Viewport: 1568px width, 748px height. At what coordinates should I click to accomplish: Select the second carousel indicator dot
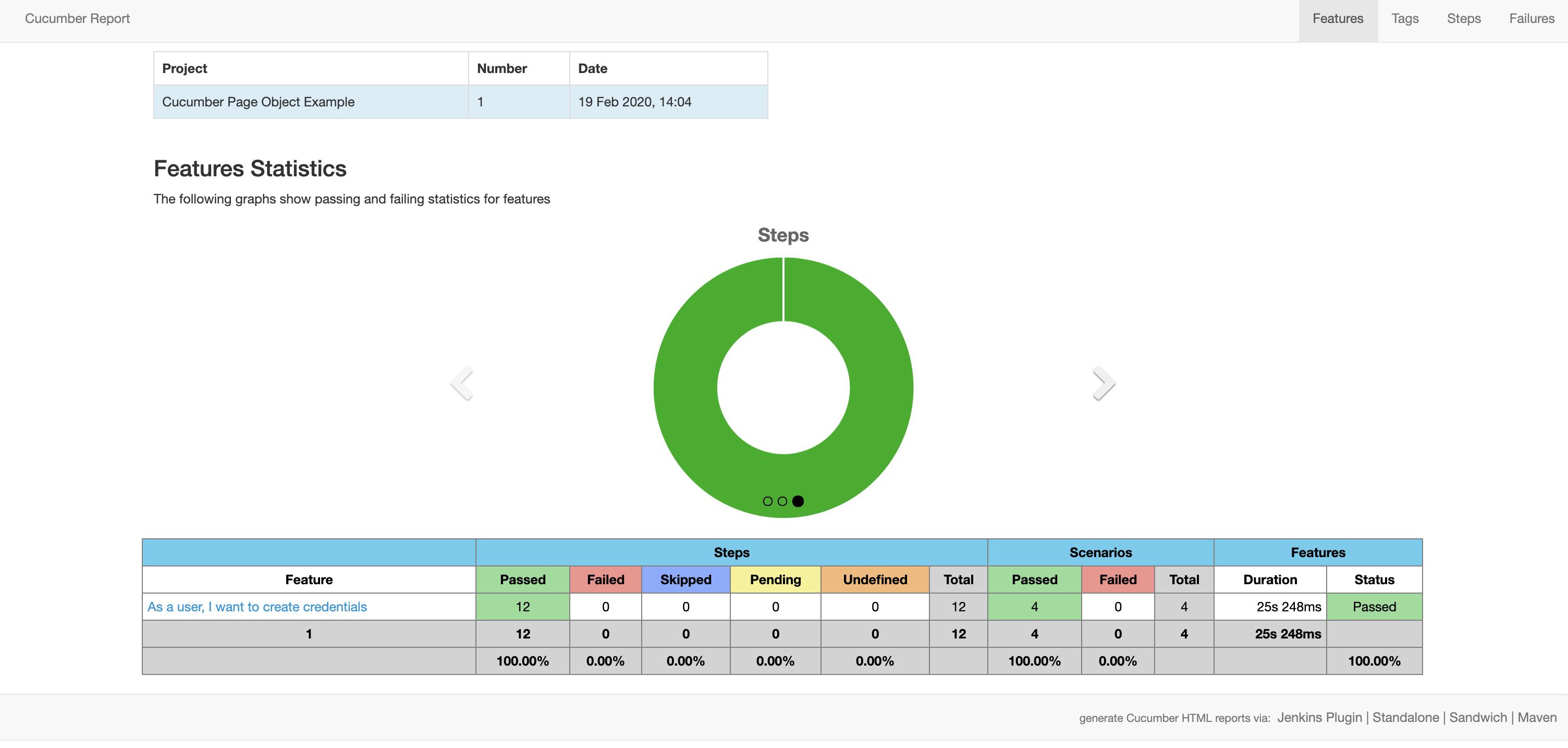tap(782, 501)
